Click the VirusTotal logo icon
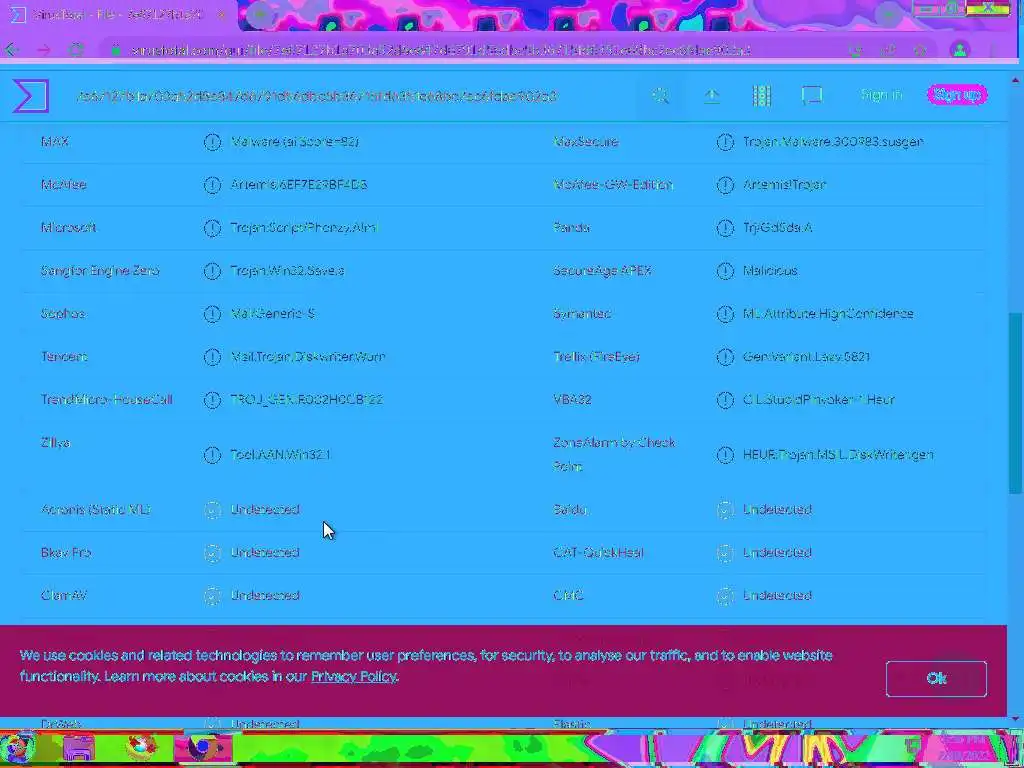 coord(31,95)
